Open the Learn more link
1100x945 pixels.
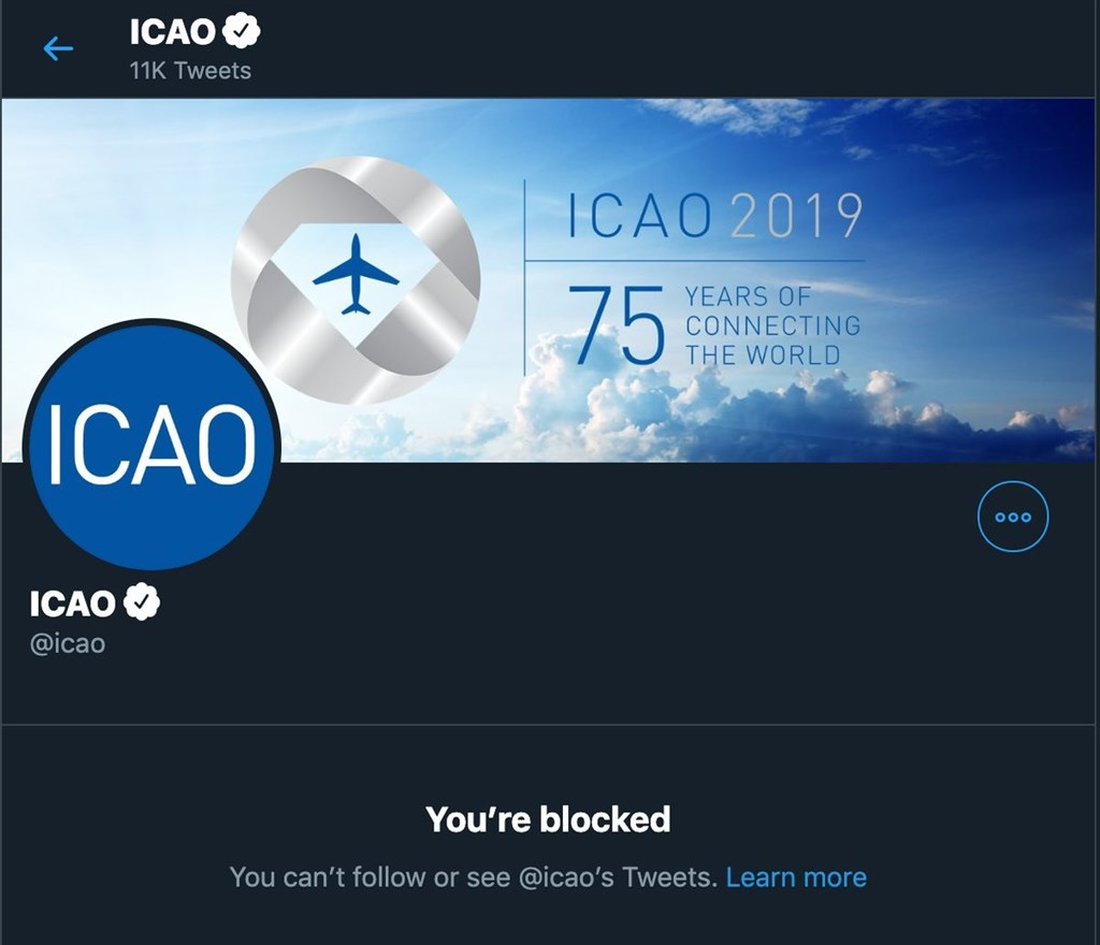coord(796,877)
